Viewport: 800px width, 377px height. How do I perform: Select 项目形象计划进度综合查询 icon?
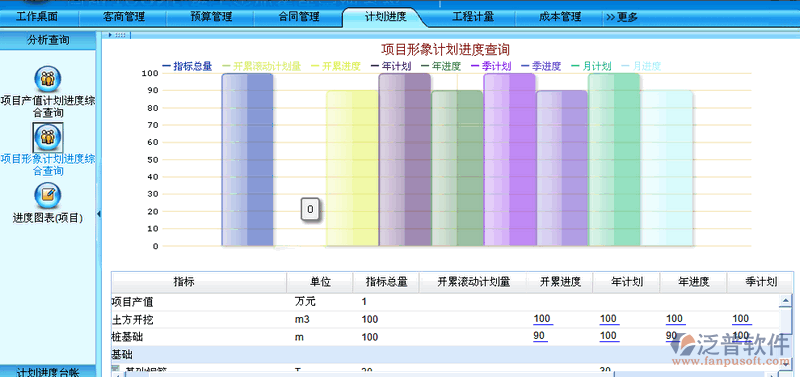(47, 137)
